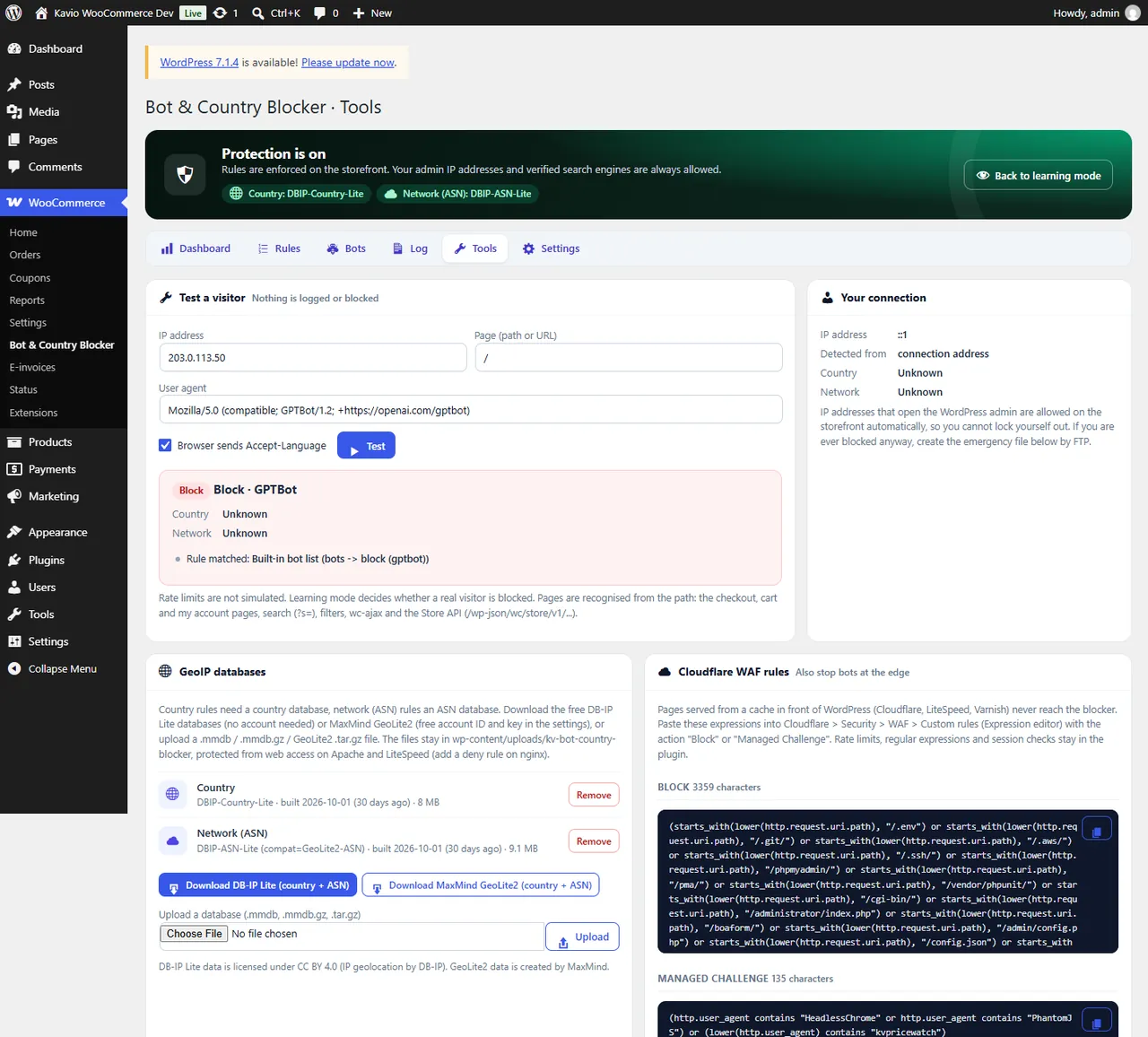Open WooCommerce Orders submenu item
The image size is (1148, 1037).
[x=25, y=255]
